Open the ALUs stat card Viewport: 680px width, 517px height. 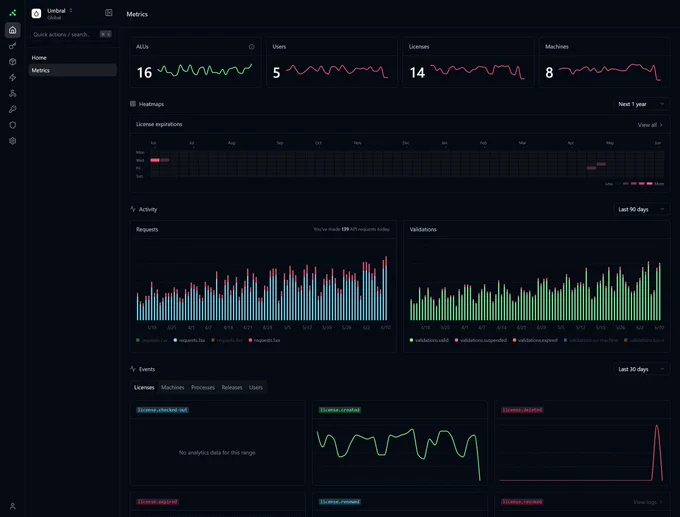[x=195, y=62]
